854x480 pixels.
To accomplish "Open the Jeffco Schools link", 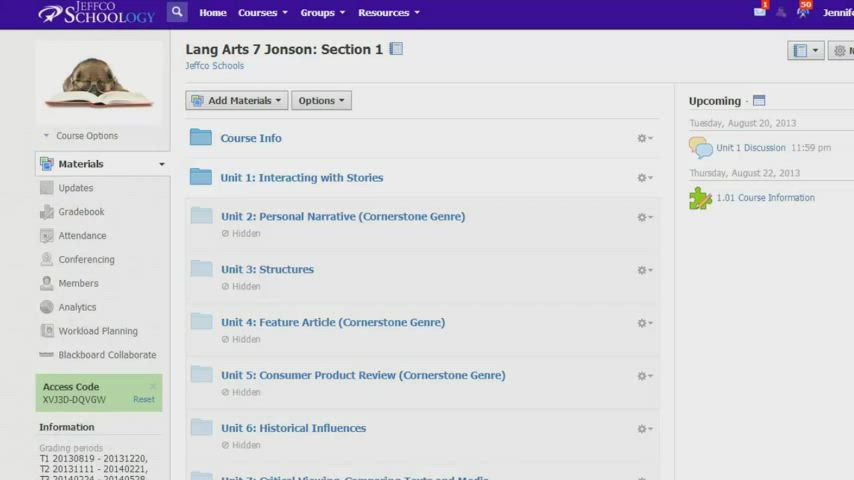I will pos(214,66).
